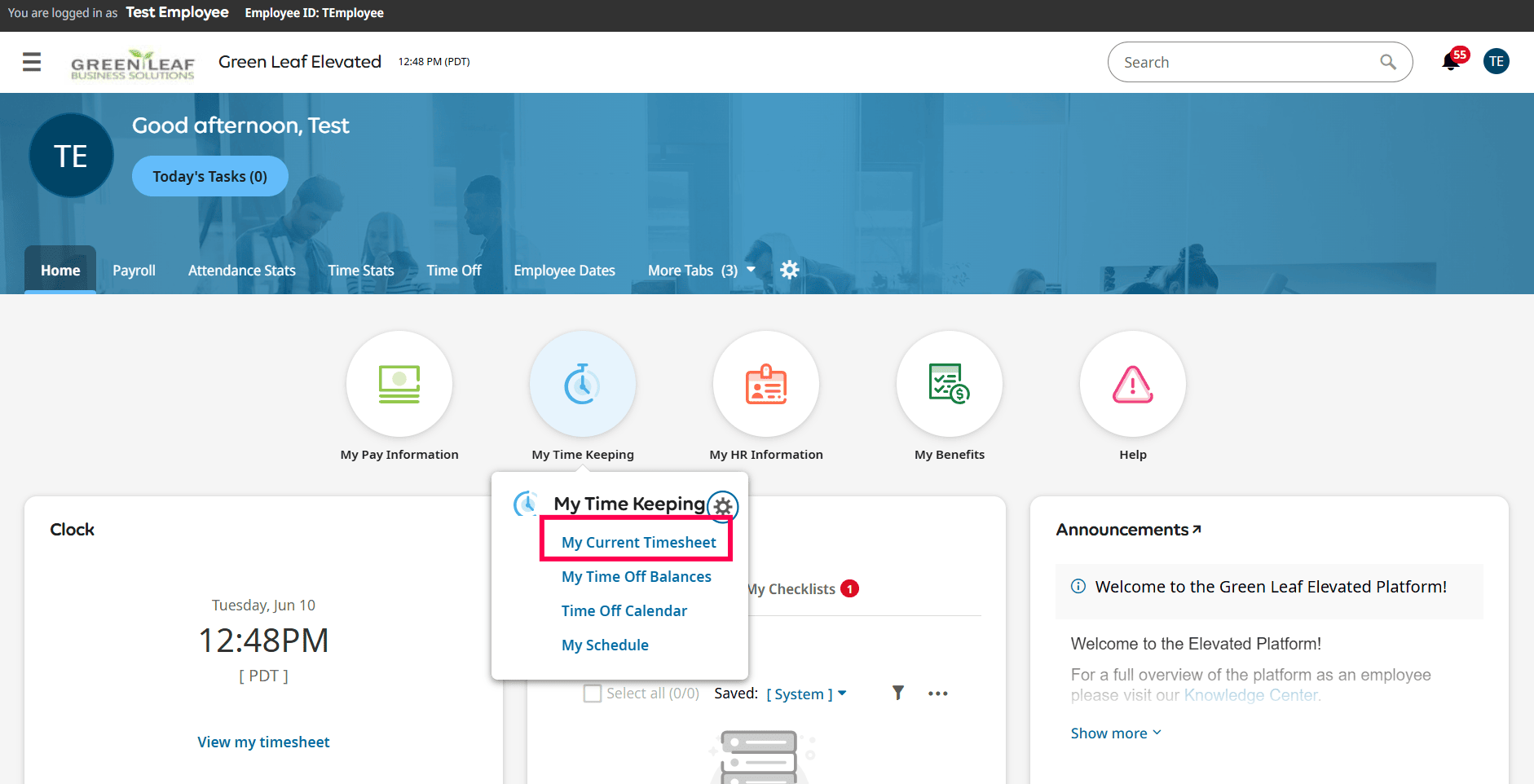Click the Employee ID: TEmployee text
This screenshot has width=1534, height=784.
314,13
